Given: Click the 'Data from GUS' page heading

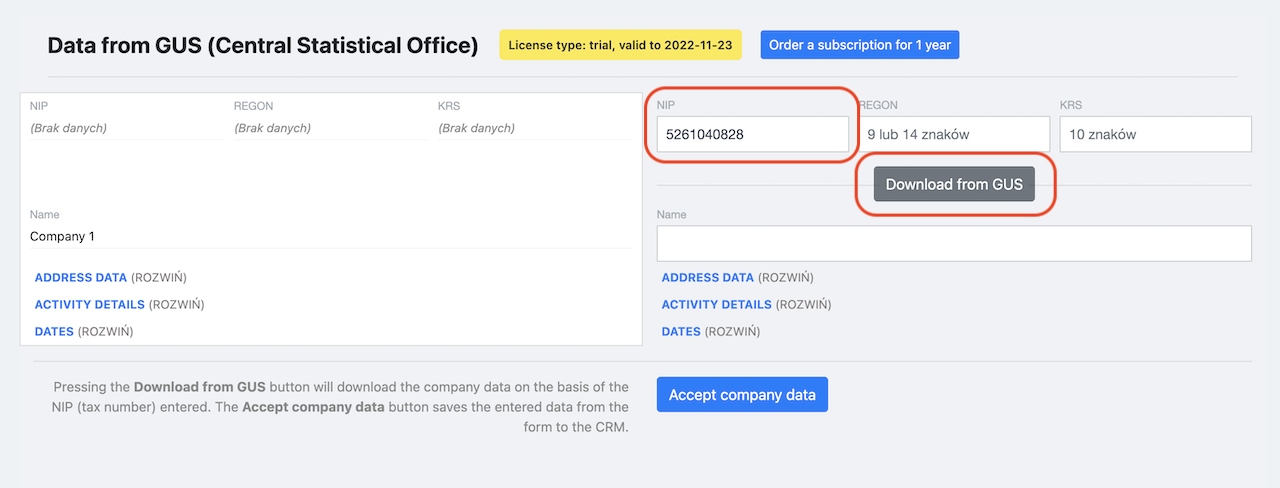Looking at the screenshot, I should click(263, 45).
